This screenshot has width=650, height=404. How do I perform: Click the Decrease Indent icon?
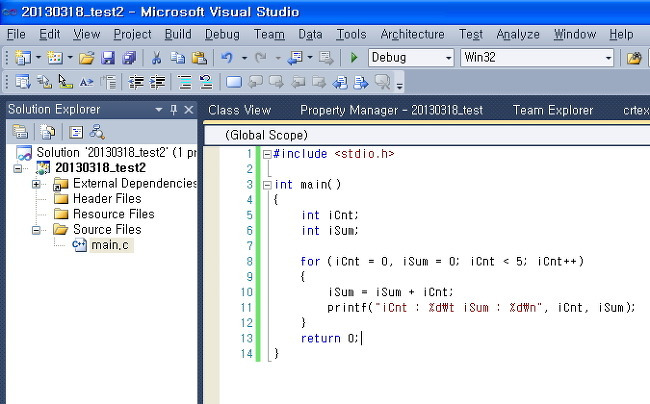(x=136, y=82)
